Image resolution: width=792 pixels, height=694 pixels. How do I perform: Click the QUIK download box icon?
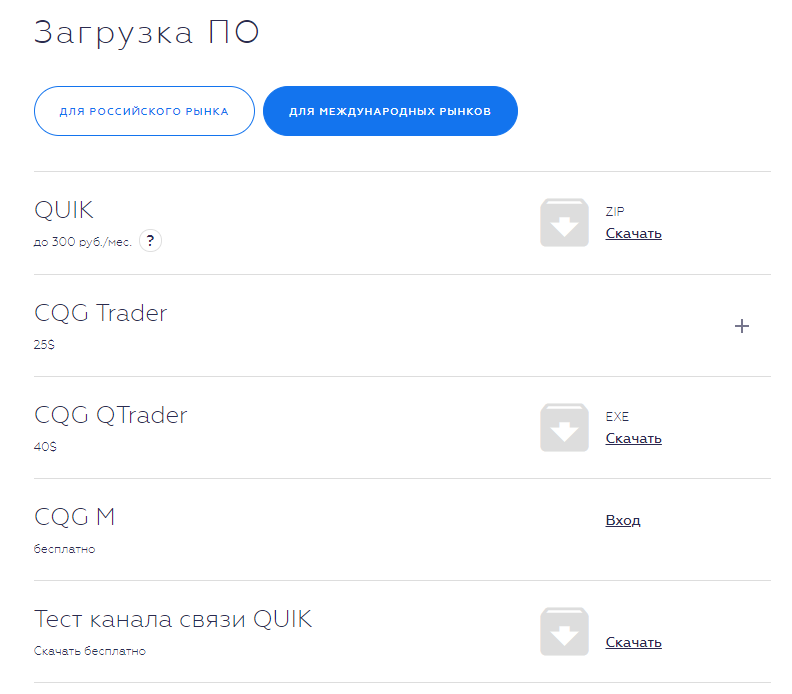[x=564, y=222]
